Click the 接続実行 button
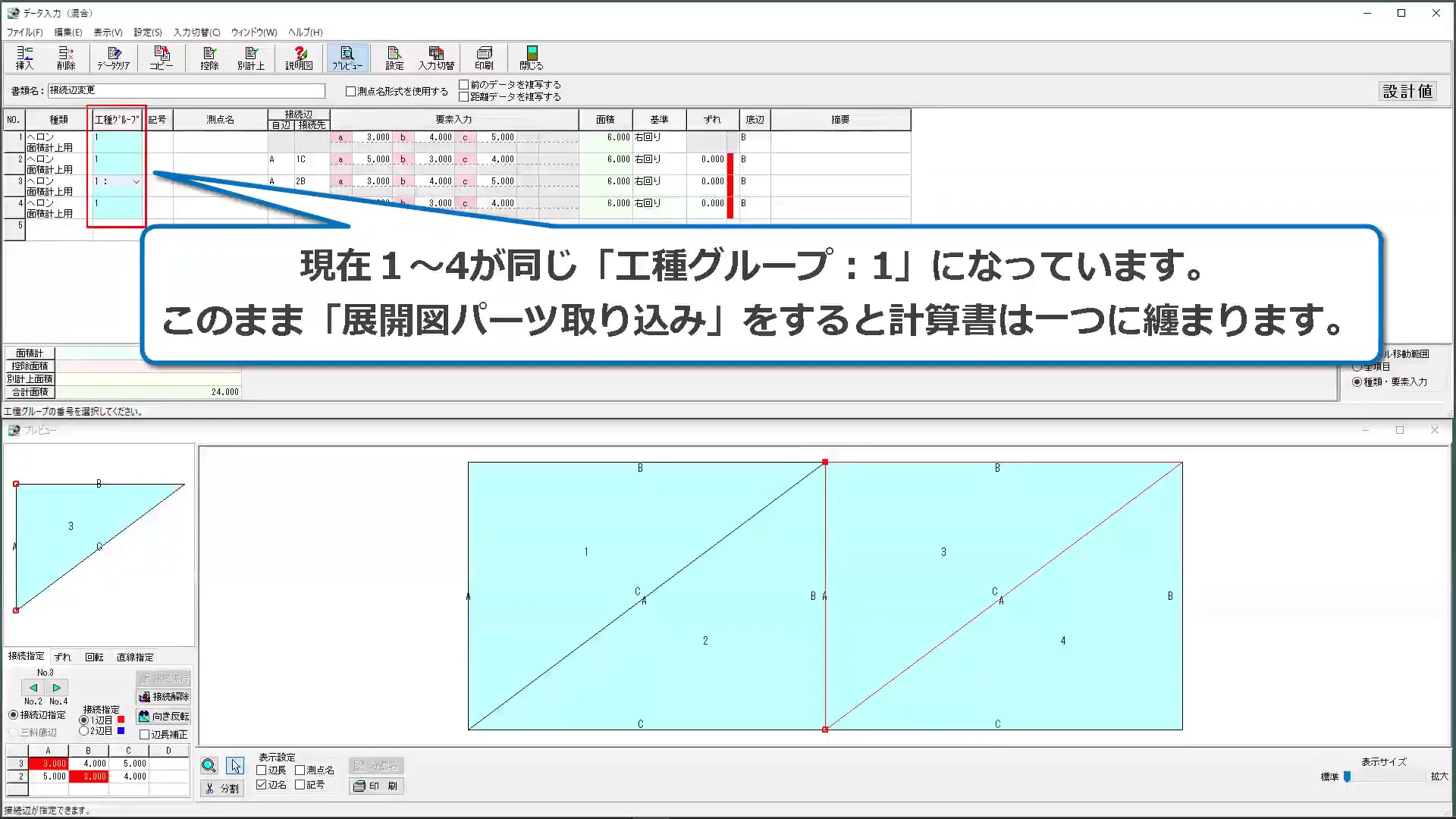 tap(164, 679)
